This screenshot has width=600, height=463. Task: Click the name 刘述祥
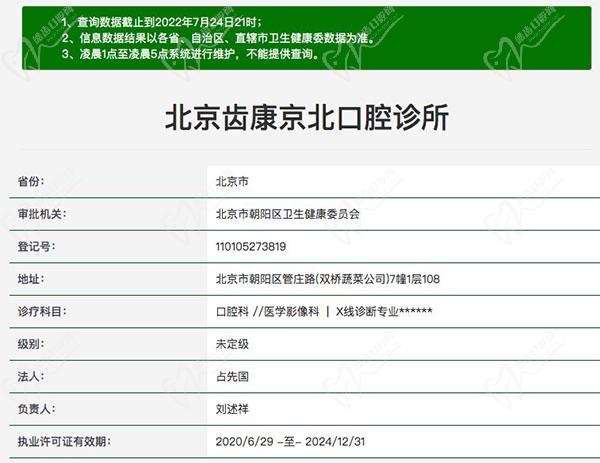[x=232, y=409]
